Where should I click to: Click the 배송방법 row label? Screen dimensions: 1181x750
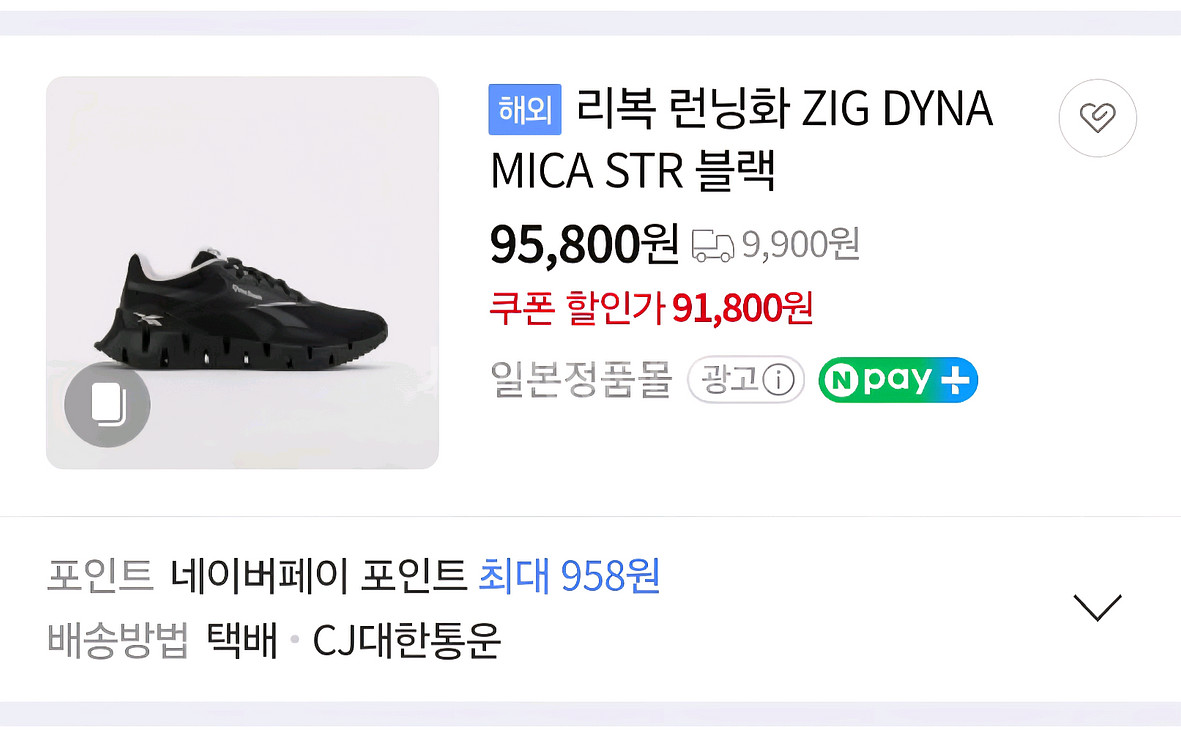[x=117, y=641]
